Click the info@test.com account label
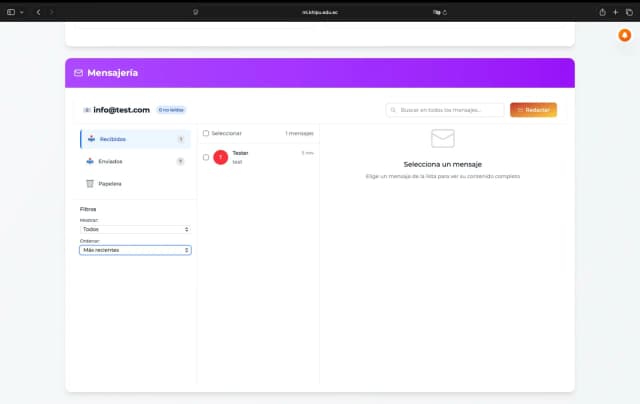Screen dimensions: 640x404 tap(121, 110)
